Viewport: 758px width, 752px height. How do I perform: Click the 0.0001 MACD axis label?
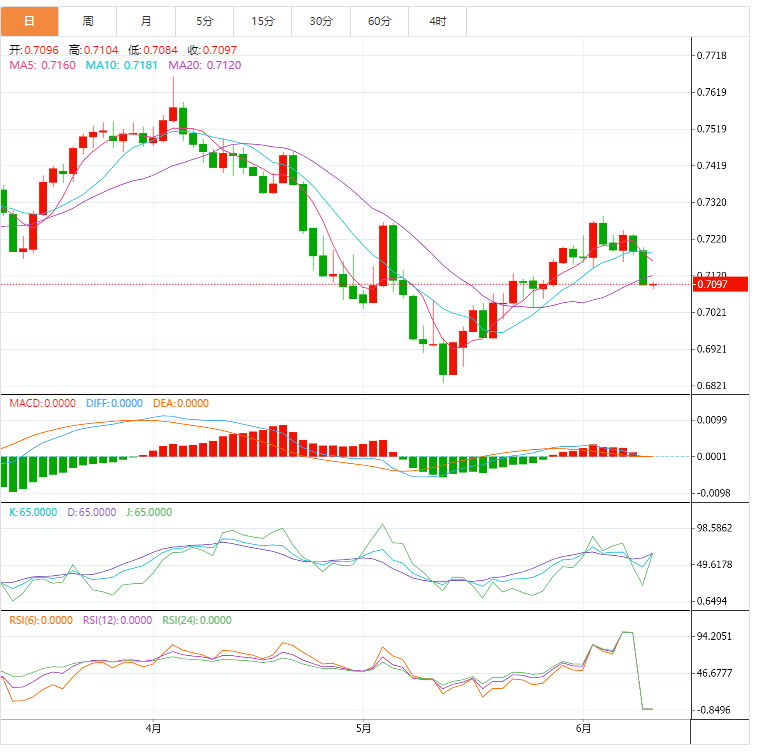[711, 457]
